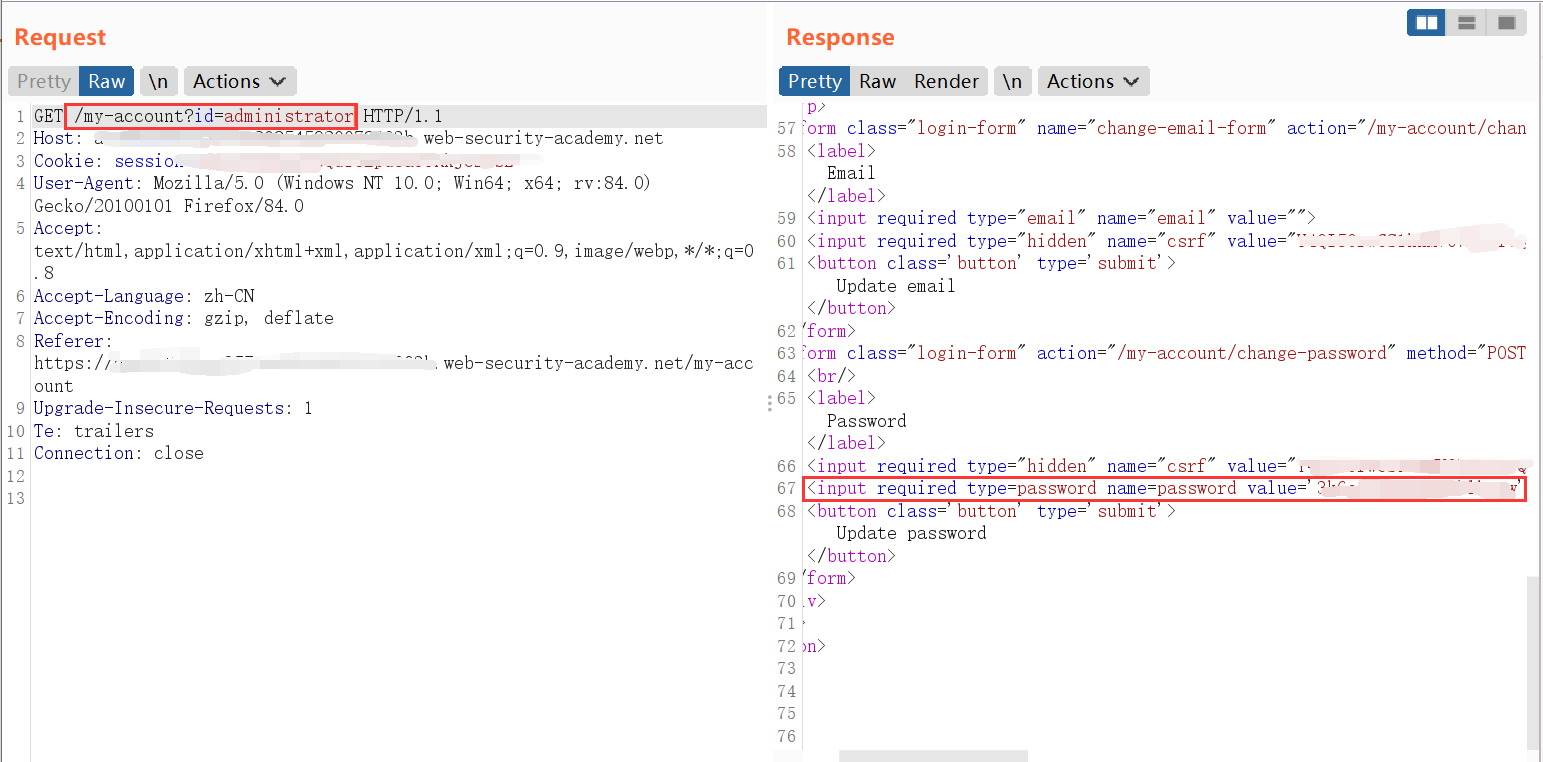Click the highlighted password input line
The width and height of the screenshot is (1543, 762).
click(x=1164, y=489)
